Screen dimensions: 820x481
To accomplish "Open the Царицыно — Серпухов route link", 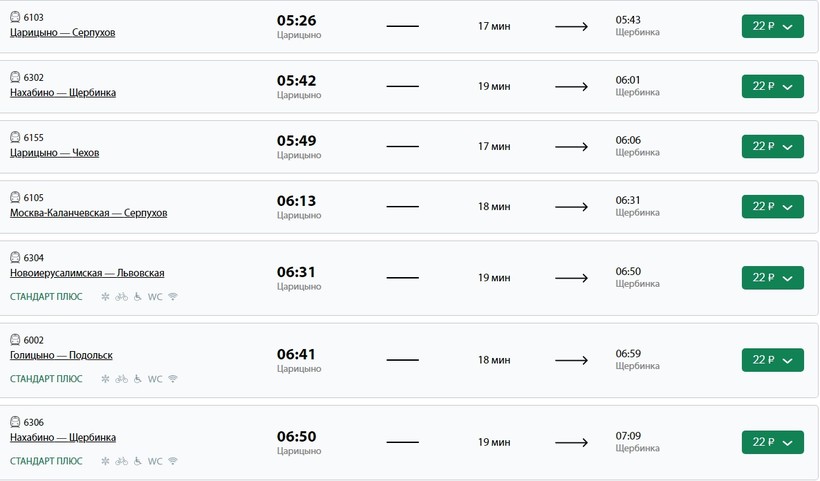I will coord(62,33).
